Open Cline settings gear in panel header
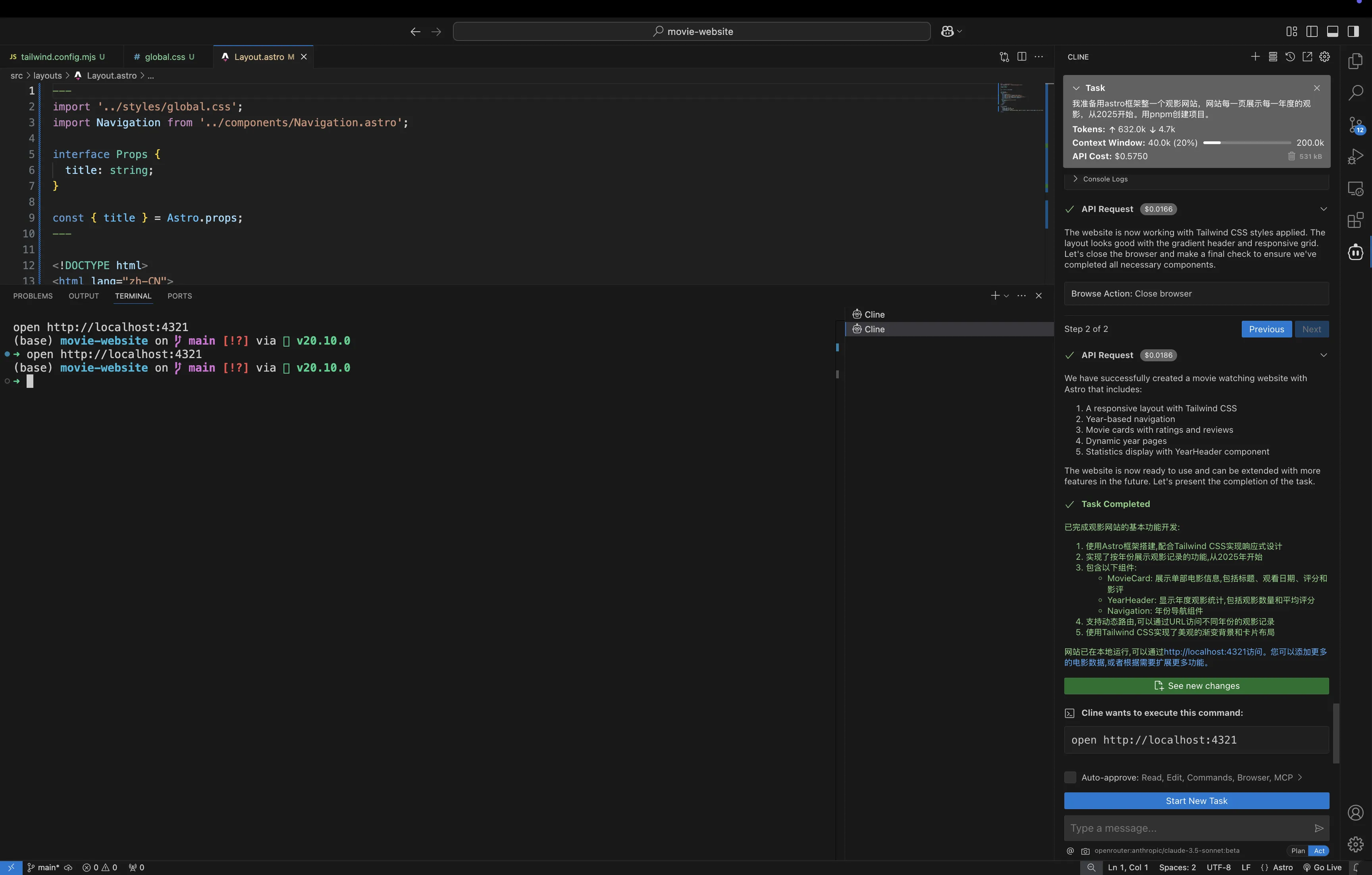Image resolution: width=1372 pixels, height=875 pixels. [x=1325, y=56]
